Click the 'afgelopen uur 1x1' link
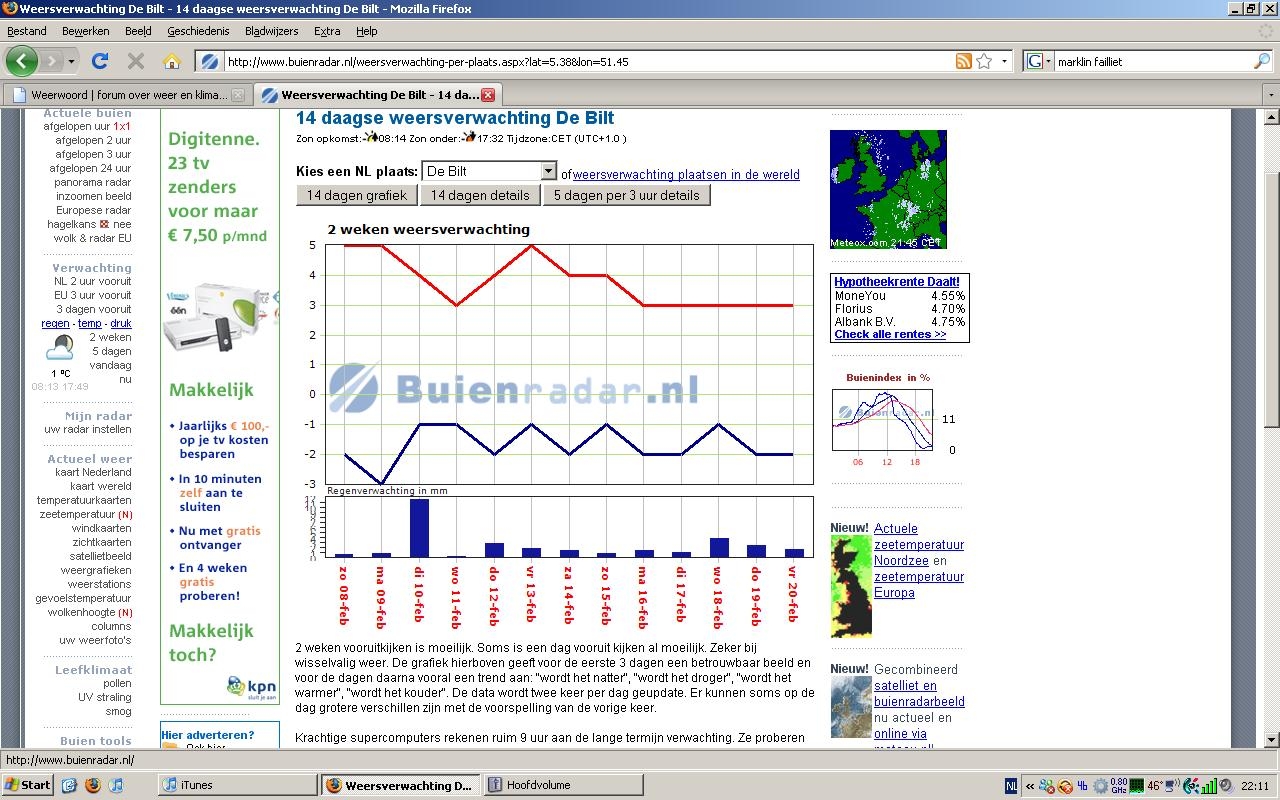This screenshot has width=1280, height=800. click(88, 127)
